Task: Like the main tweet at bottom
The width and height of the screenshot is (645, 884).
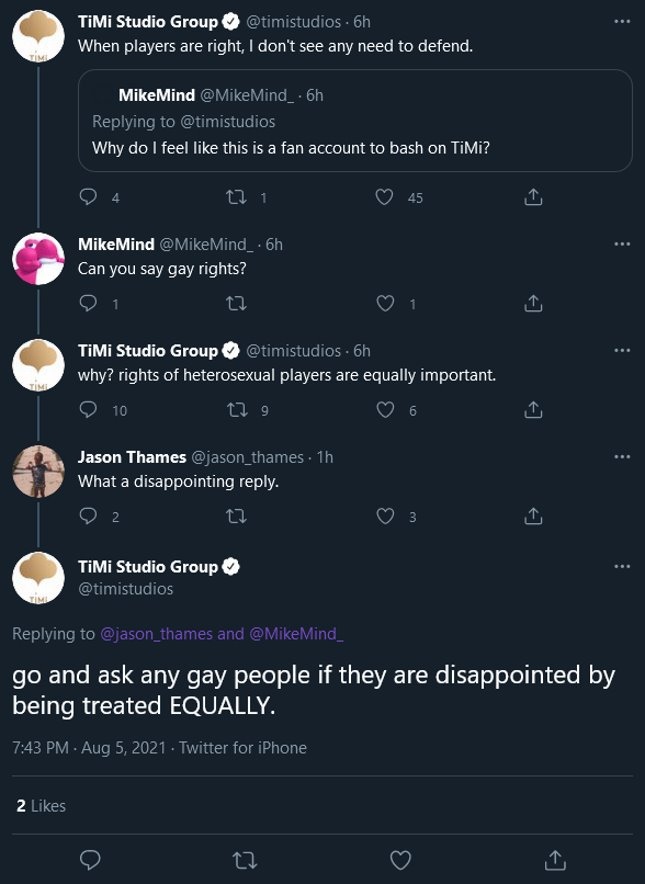Action: point(400,859)
